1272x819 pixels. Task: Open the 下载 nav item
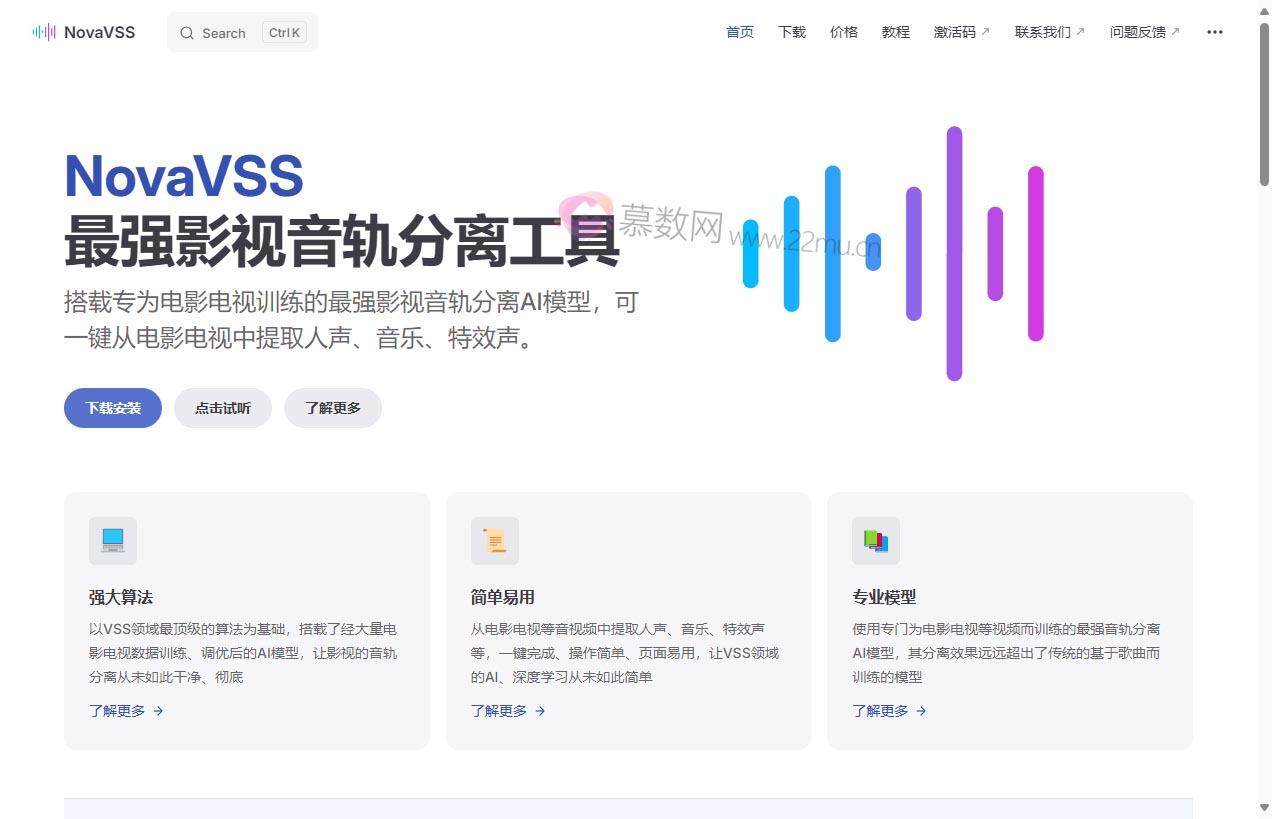click(x=792, y=32)
